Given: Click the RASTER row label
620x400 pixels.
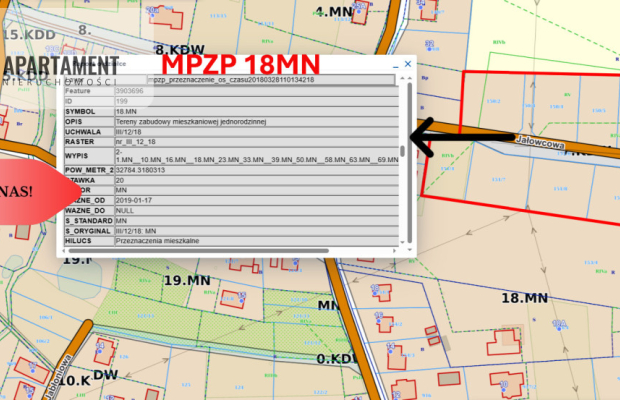Looking at the screenshot, I should pyautogui.click(x=80, y=142).
